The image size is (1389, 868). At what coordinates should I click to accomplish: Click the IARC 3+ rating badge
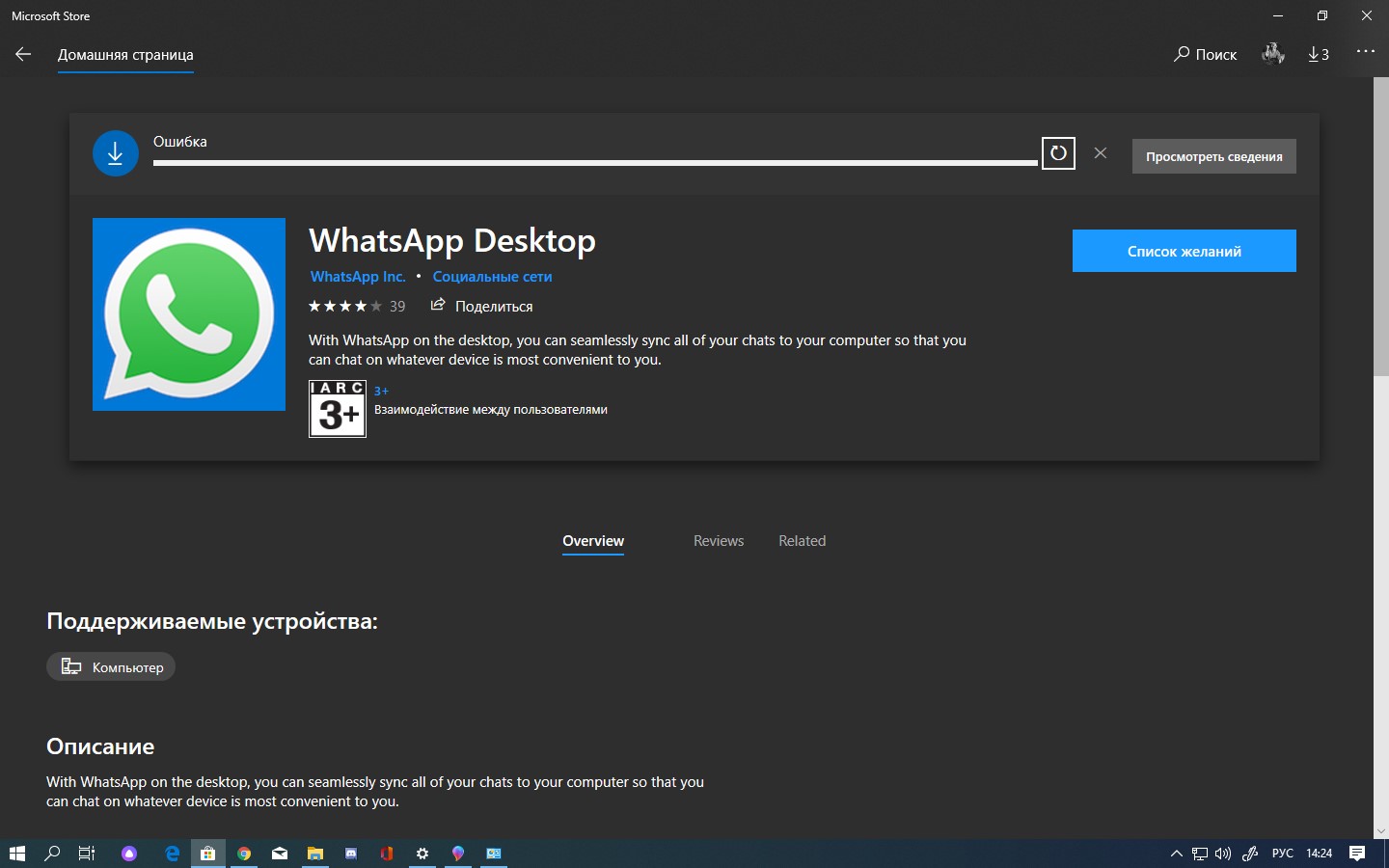point(338,409)
